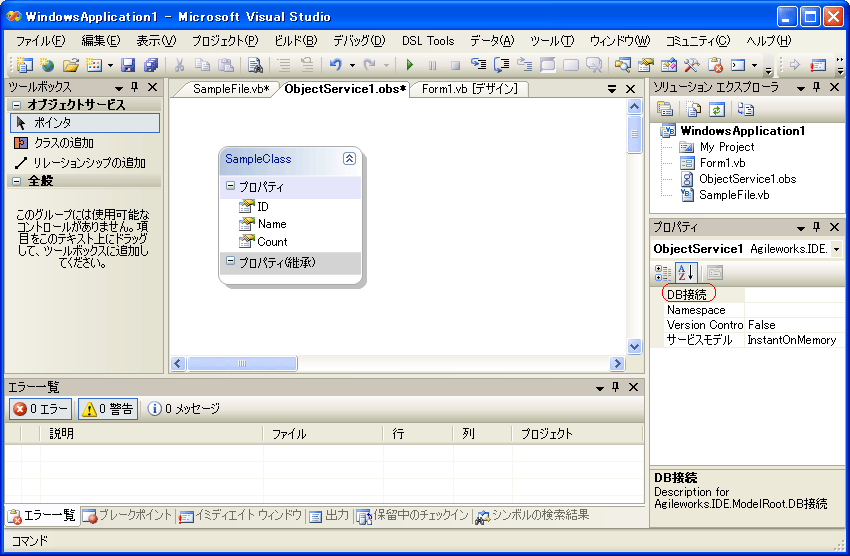
Task: Open the ファイル(F) menu
Action: pyautogui.click(x=41, y=41)
